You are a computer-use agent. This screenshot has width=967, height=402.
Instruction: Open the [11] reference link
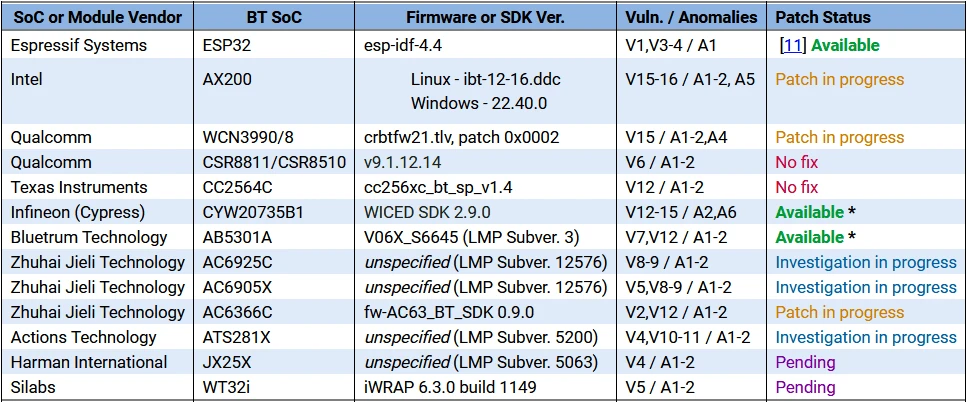pyautogui.click(x=793, y=45)
